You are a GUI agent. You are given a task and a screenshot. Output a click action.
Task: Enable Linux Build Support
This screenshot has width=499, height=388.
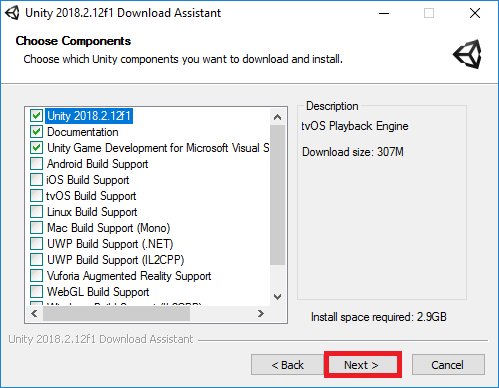tap(36, 212)
